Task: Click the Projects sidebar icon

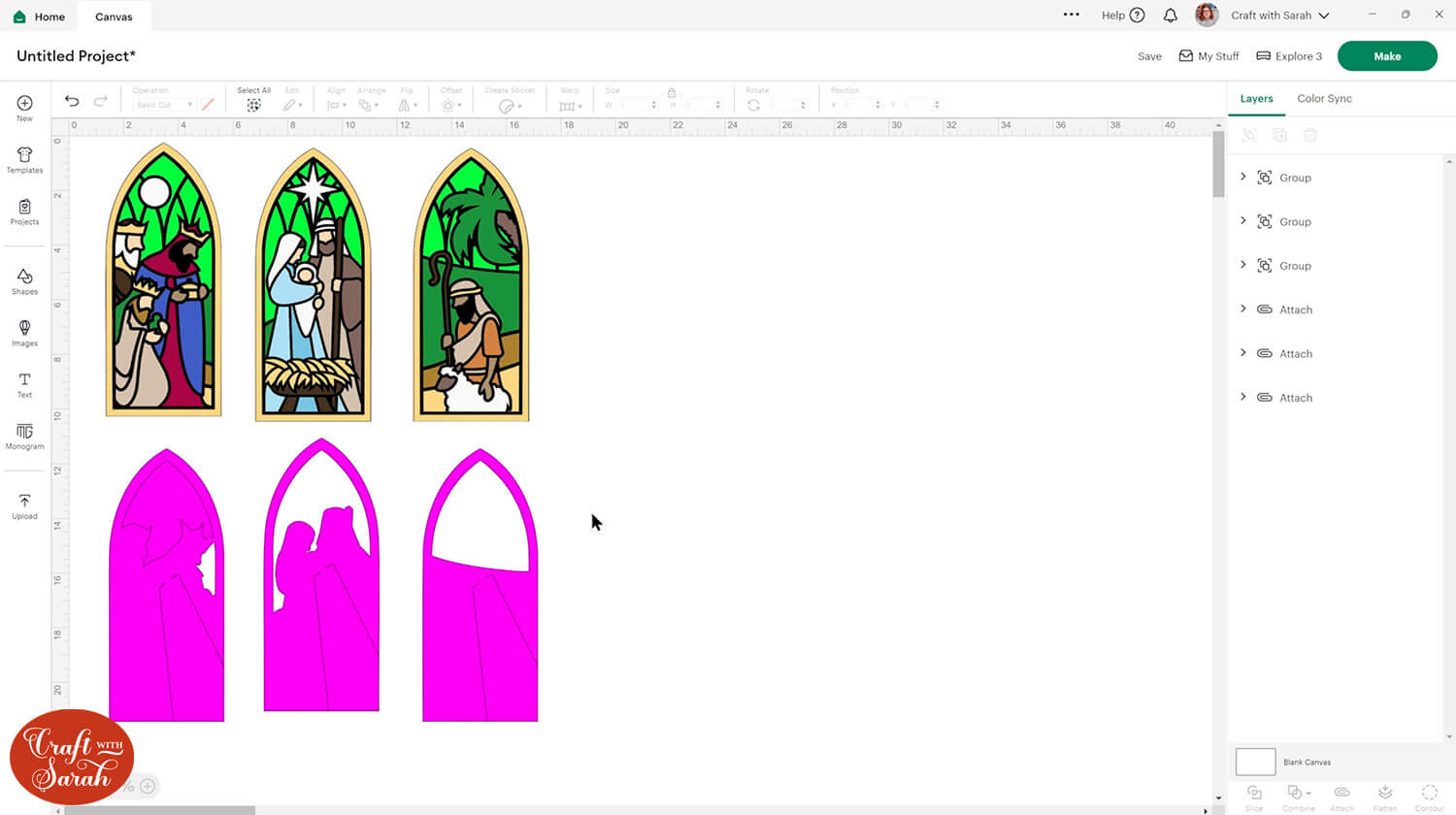Action: click(x=24, y=212)
